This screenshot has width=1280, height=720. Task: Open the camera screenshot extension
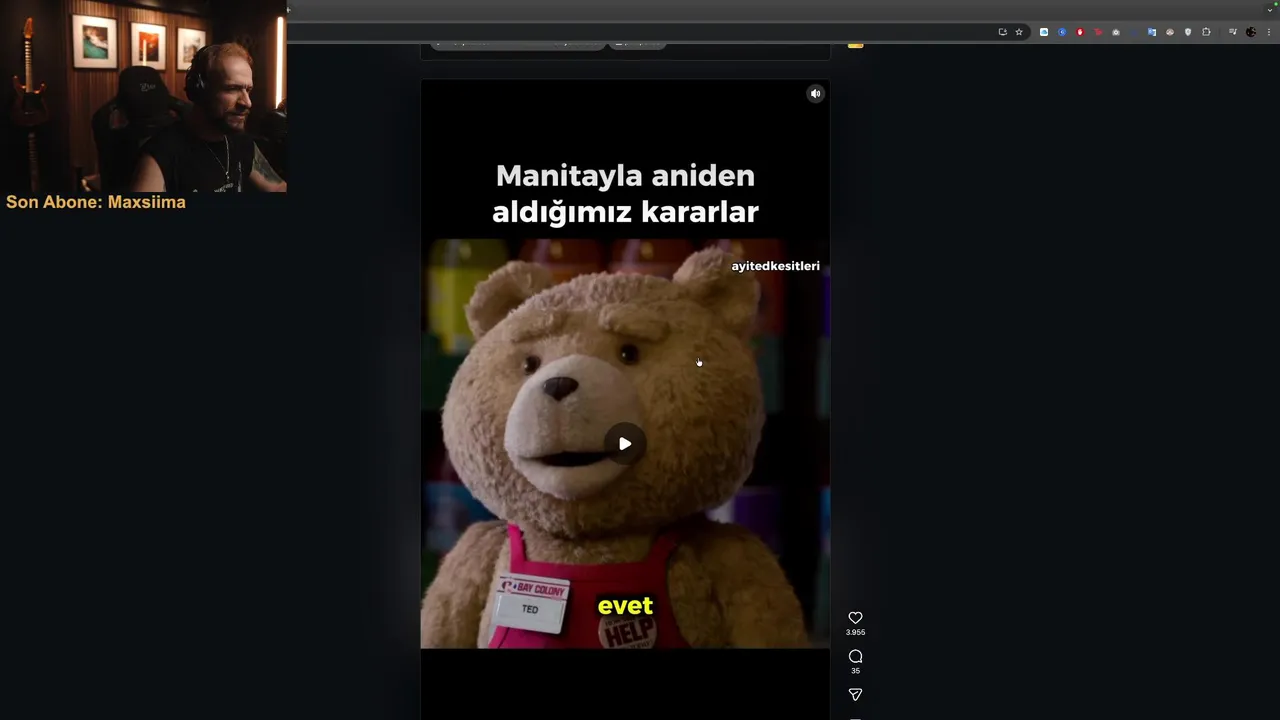[x=1116, y=32]
